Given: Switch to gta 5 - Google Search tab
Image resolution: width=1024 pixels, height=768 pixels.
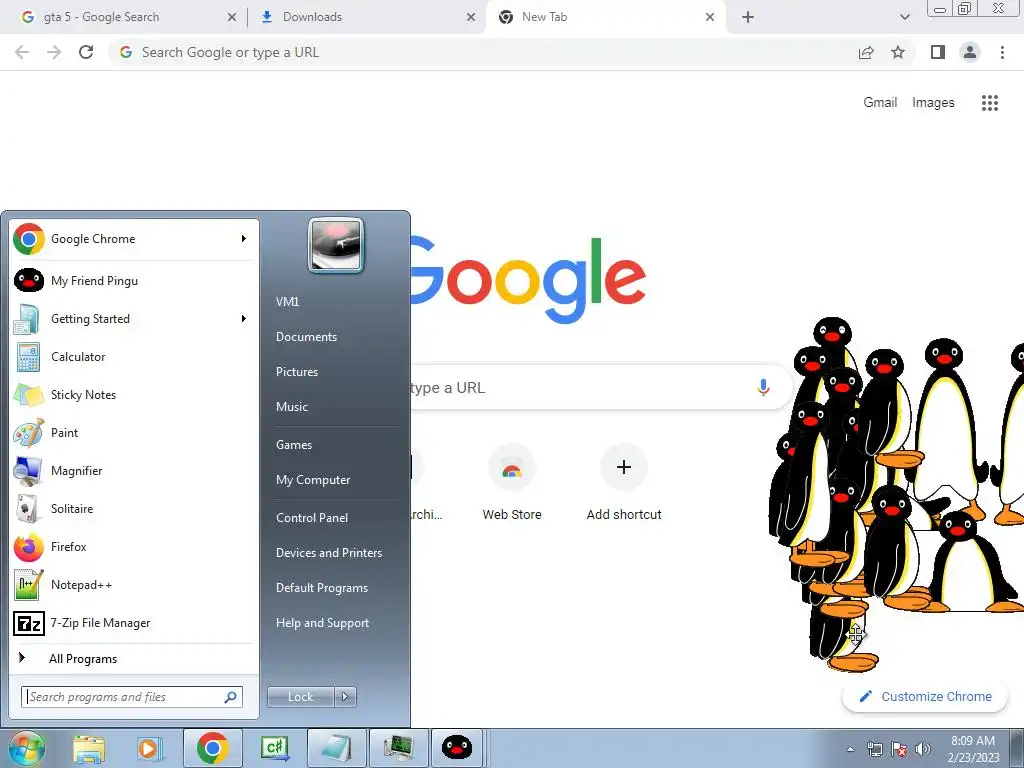Looking at the screenshot, I should click(125, 17).
